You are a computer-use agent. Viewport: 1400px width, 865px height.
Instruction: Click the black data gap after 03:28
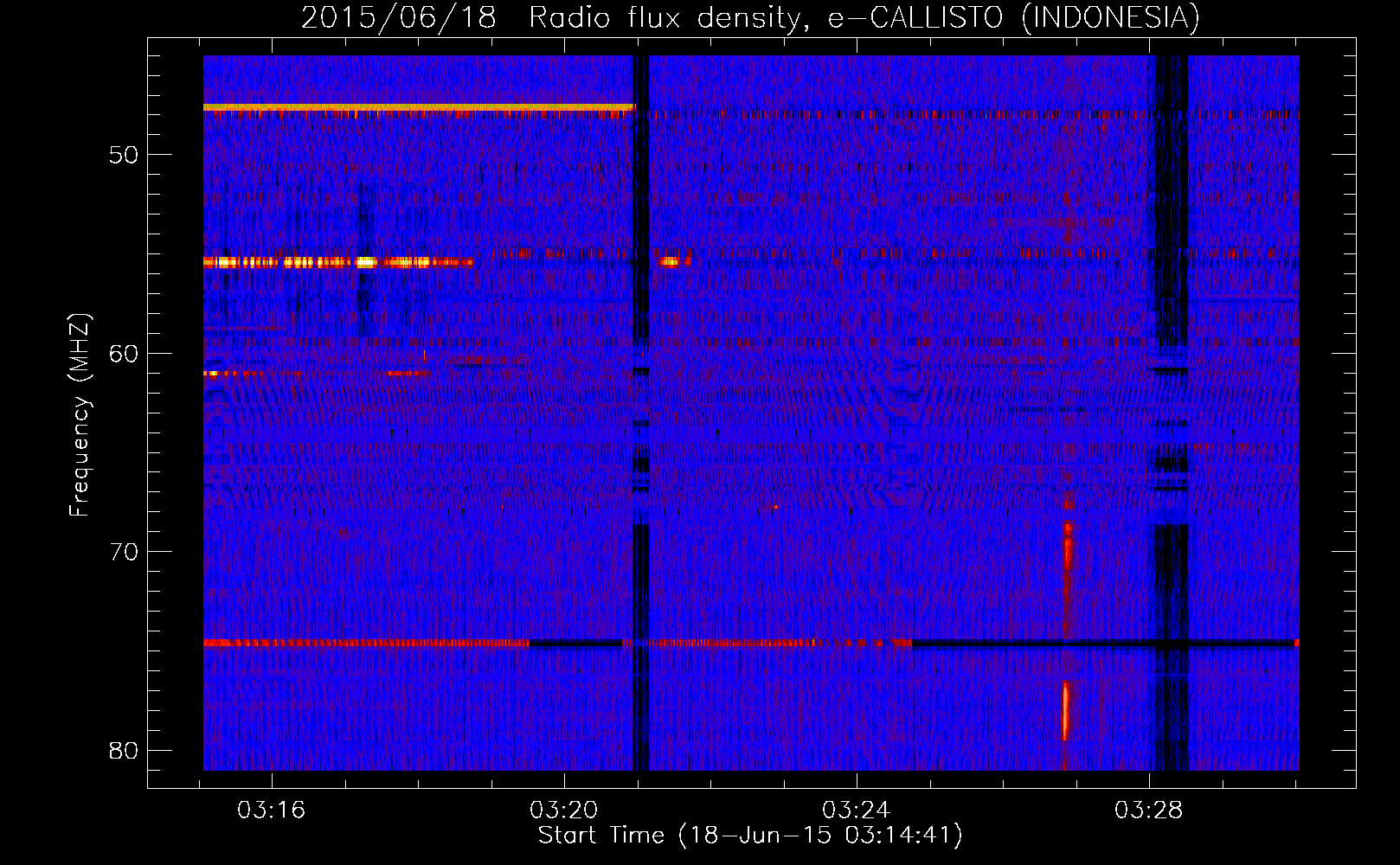click(1172, 413)
